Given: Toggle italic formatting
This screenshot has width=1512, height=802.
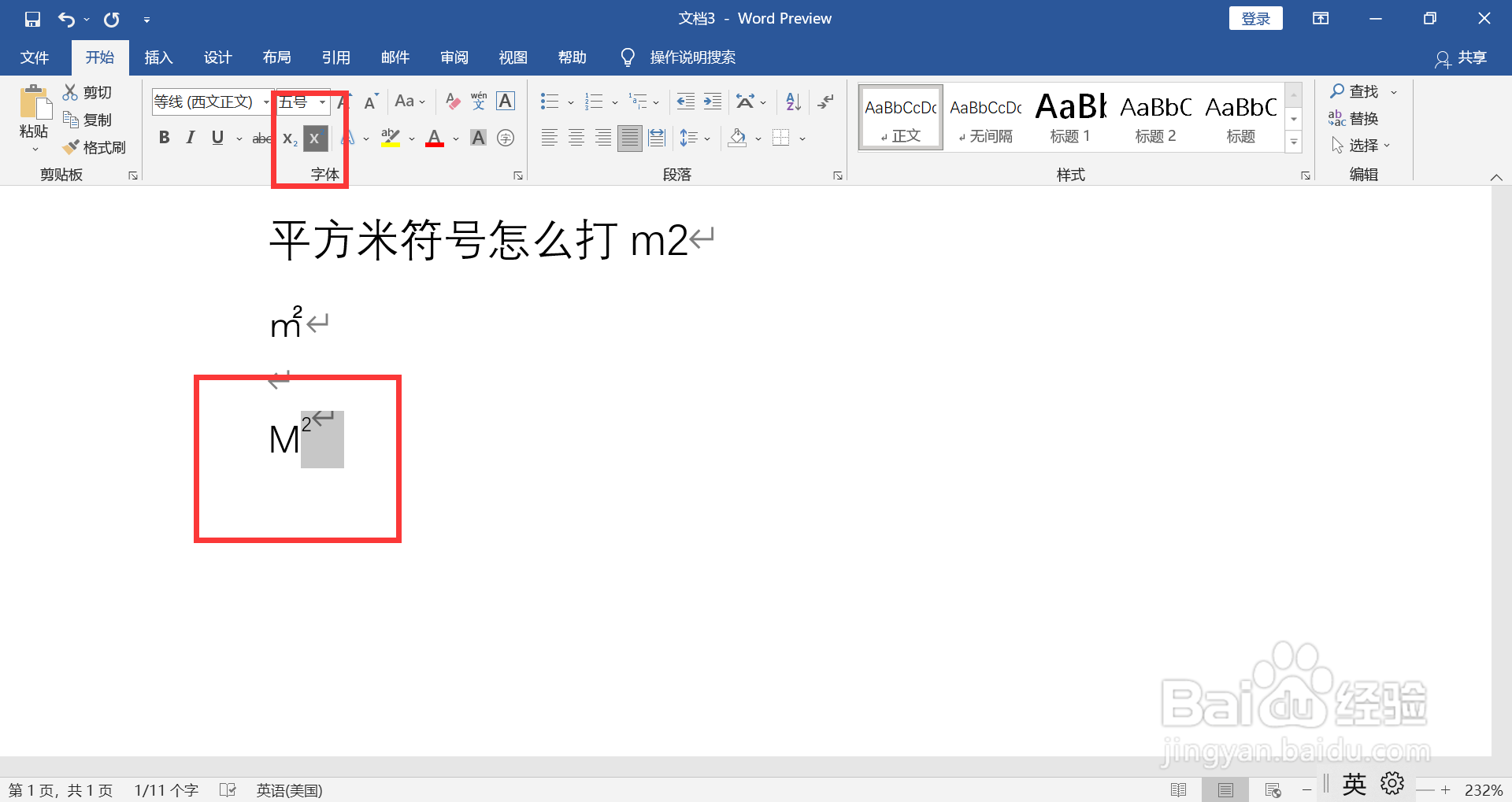Looking at the screenshot, I should [x=190, y=138].
